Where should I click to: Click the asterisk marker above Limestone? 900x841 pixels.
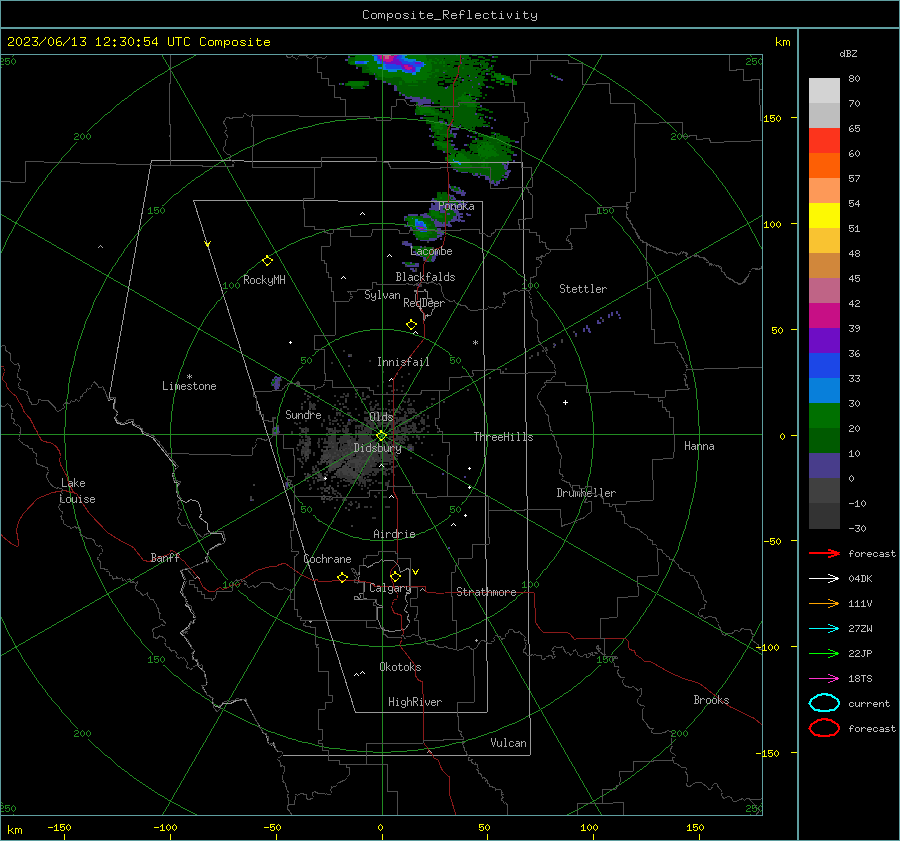point(189,377)
